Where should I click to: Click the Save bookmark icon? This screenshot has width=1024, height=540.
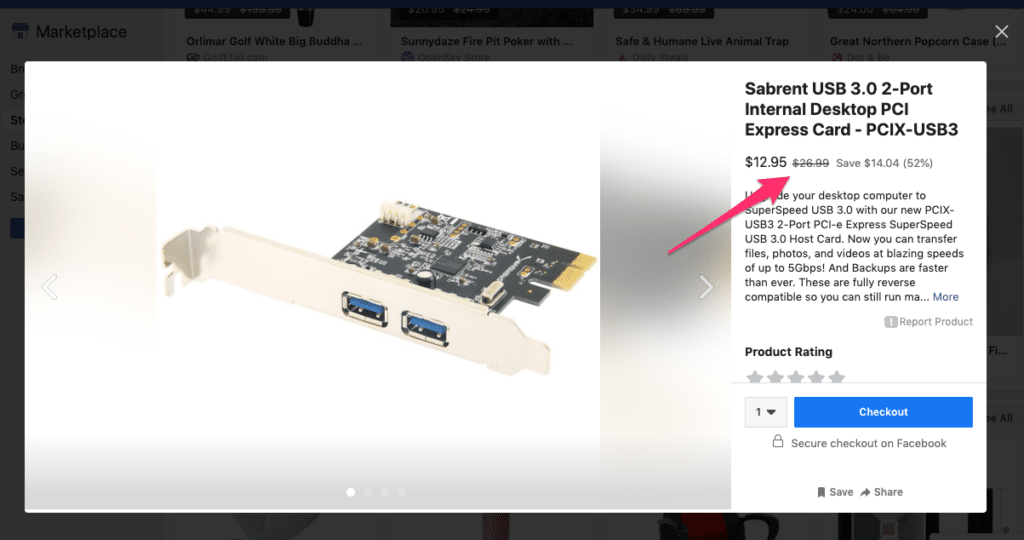(821, 492)
